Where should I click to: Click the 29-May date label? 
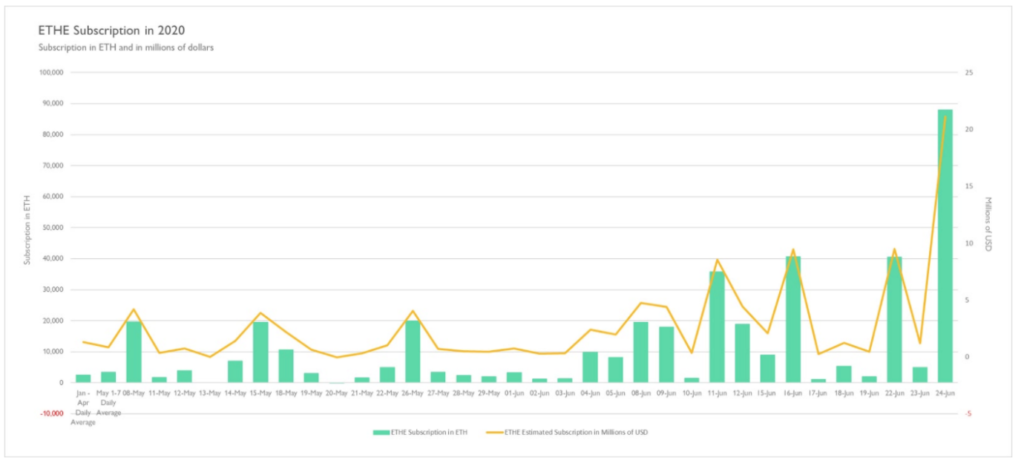coord(488,393)
